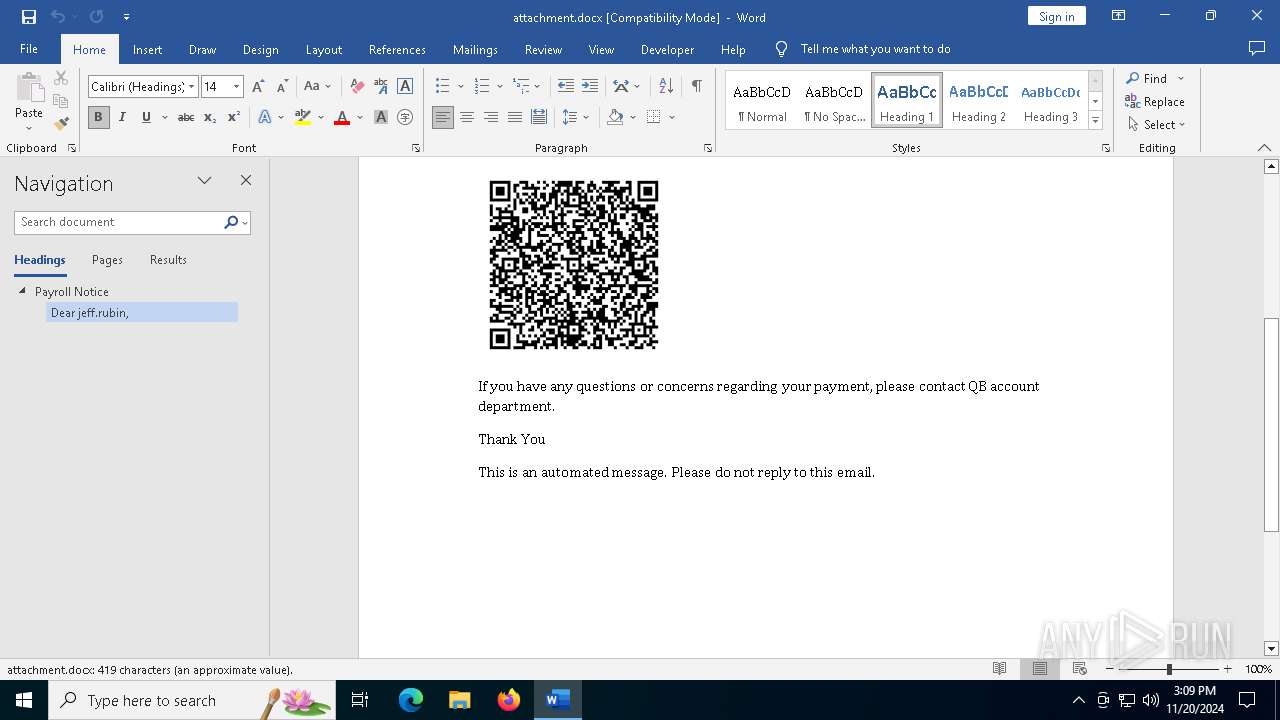
Task: Clear all formatting eraser icon
Action: pos(357,87)
